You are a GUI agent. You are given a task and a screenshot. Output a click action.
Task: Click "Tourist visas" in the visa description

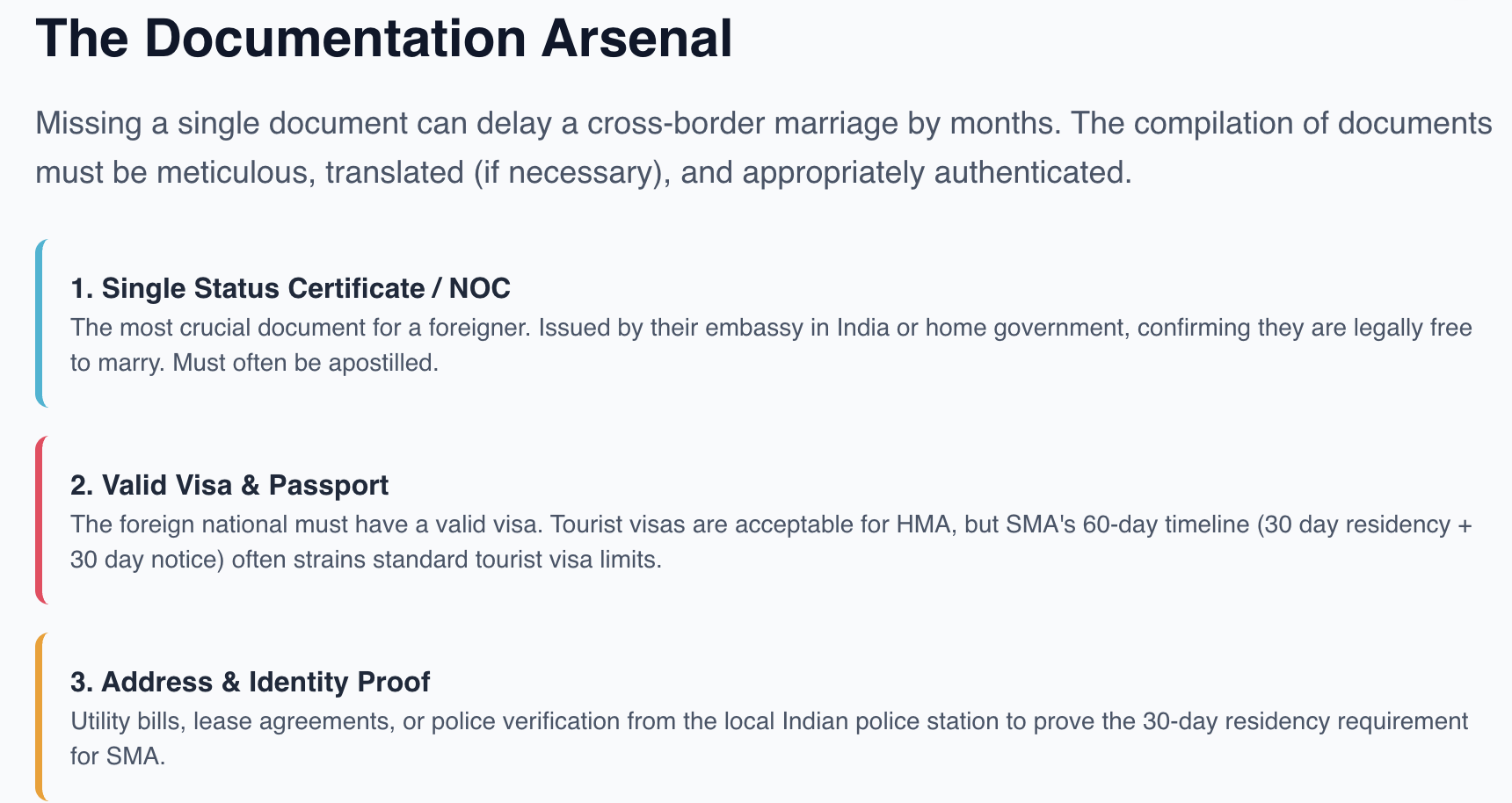[x=619, y=524]
